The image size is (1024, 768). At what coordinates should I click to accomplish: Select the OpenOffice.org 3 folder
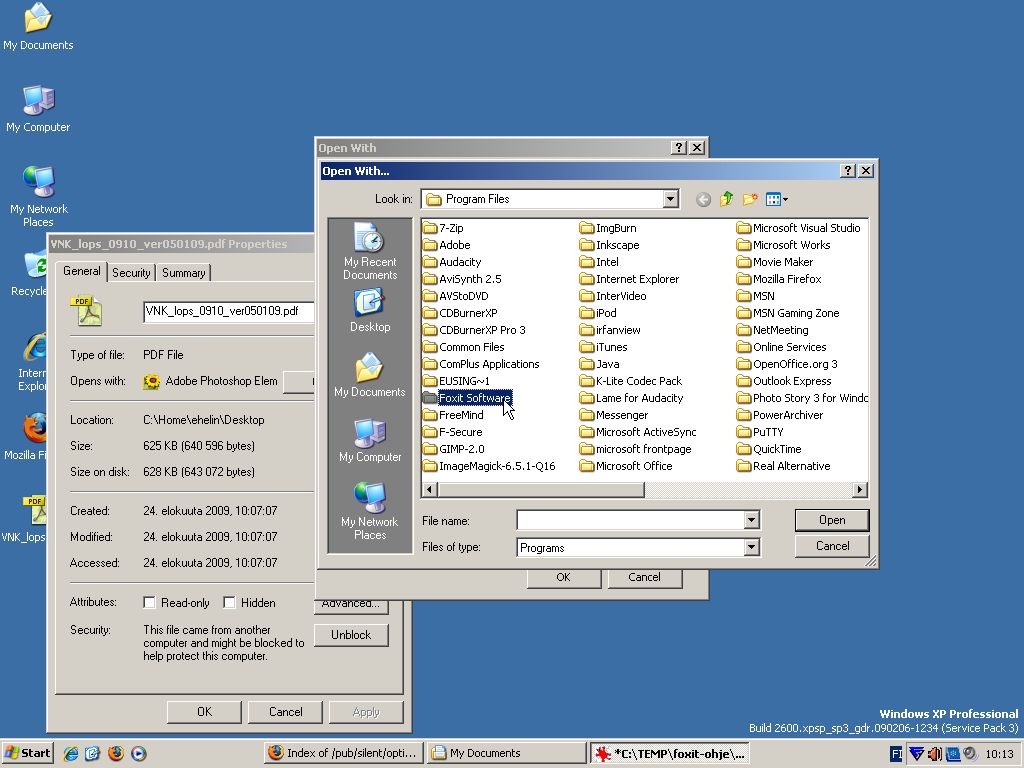click(786, 364)
